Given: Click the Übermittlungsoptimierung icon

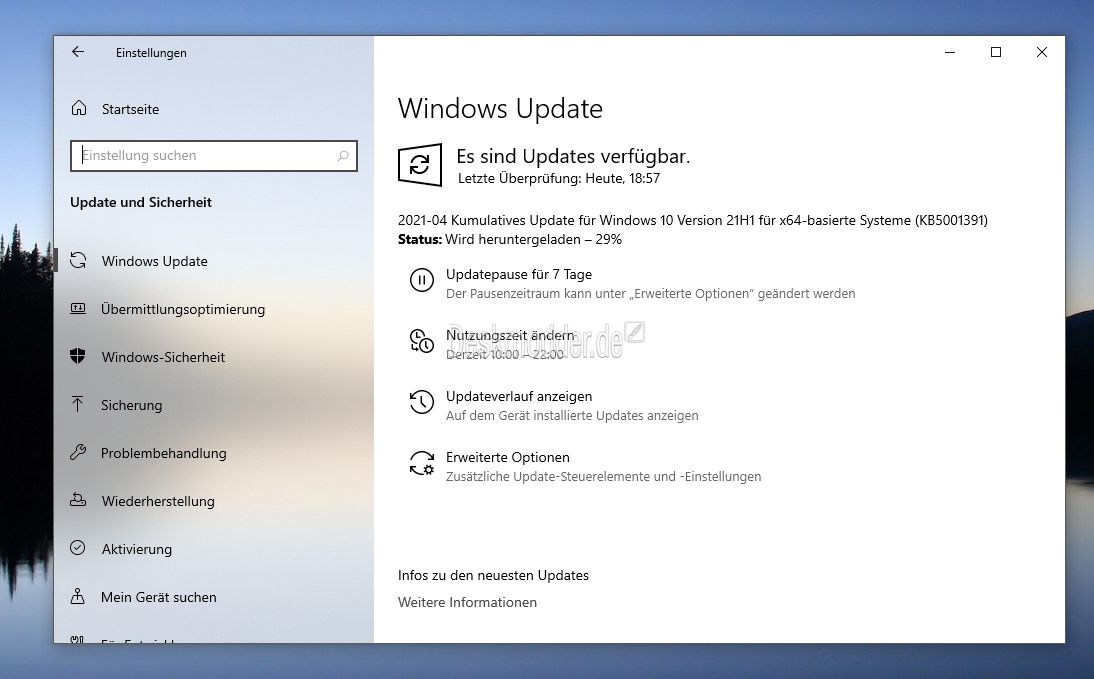Looking at the screenshot, I should pyautogui.click(x=78, y=308).
